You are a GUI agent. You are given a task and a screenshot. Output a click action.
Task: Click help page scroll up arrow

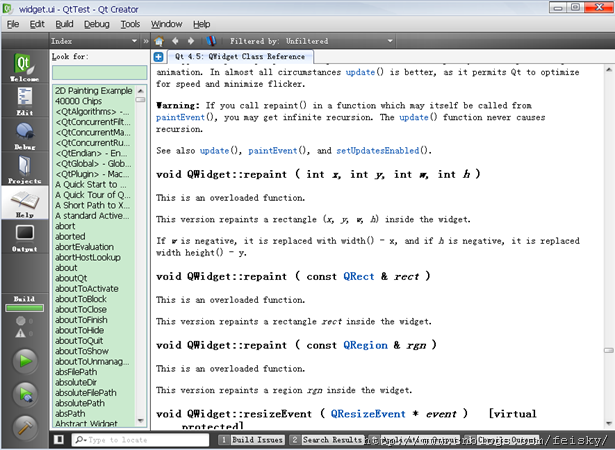(x=608, y=69)
